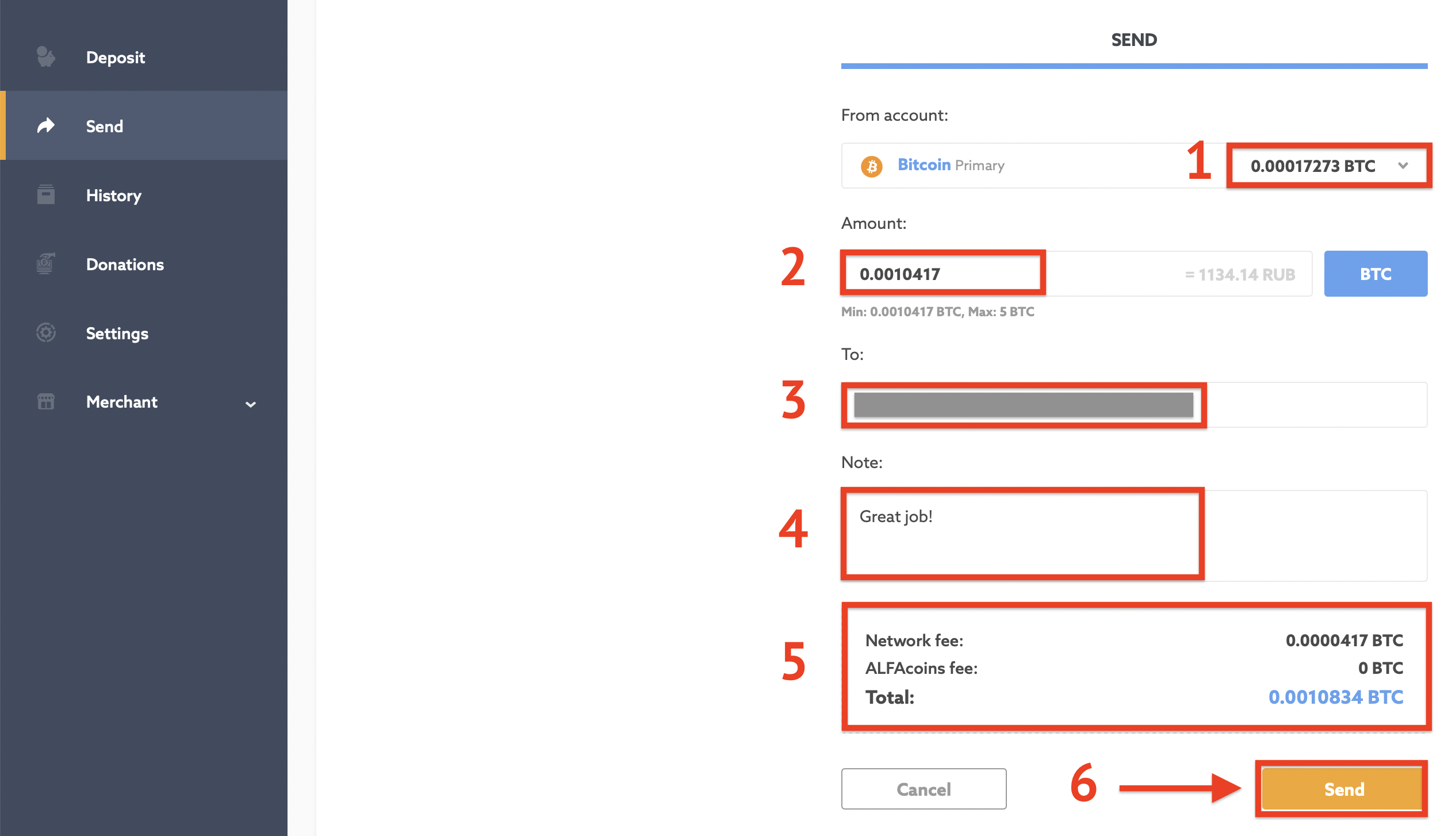The height and width of the screenshot is (836, 1456).
Task: Click the Send arrow navigation icon
Action: (46, 125)
